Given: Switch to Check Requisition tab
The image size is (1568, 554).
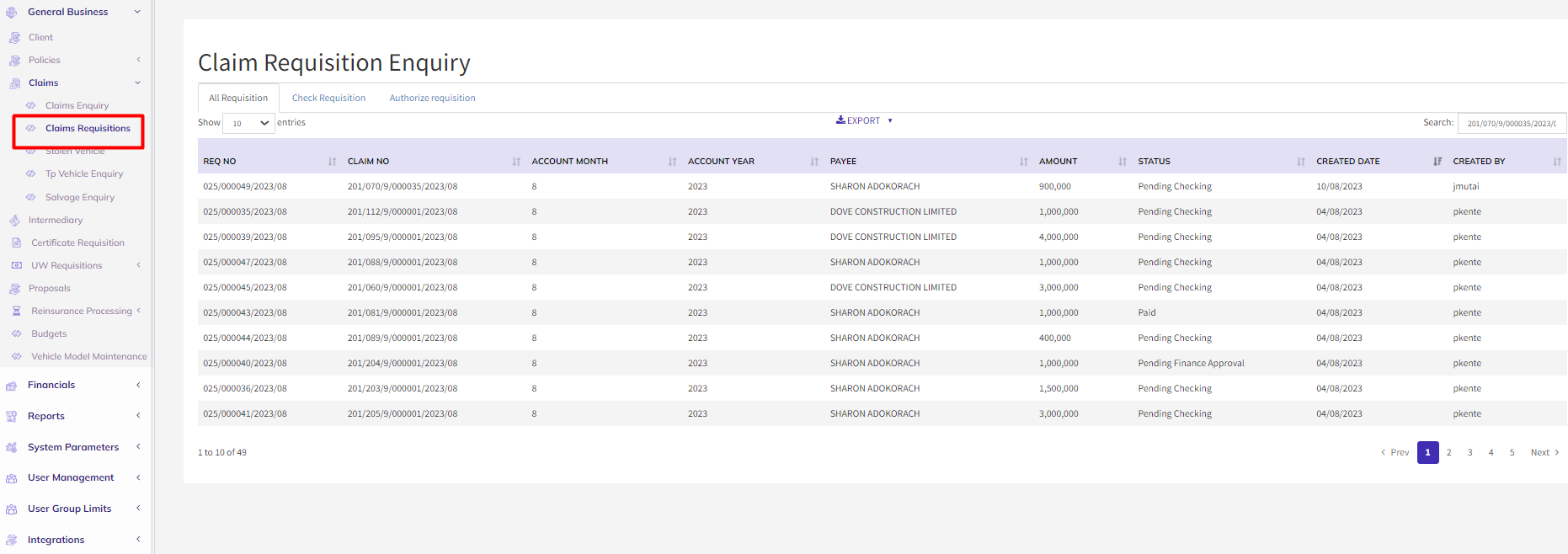Looking at the screenshot, I should [x=328, y=98].
